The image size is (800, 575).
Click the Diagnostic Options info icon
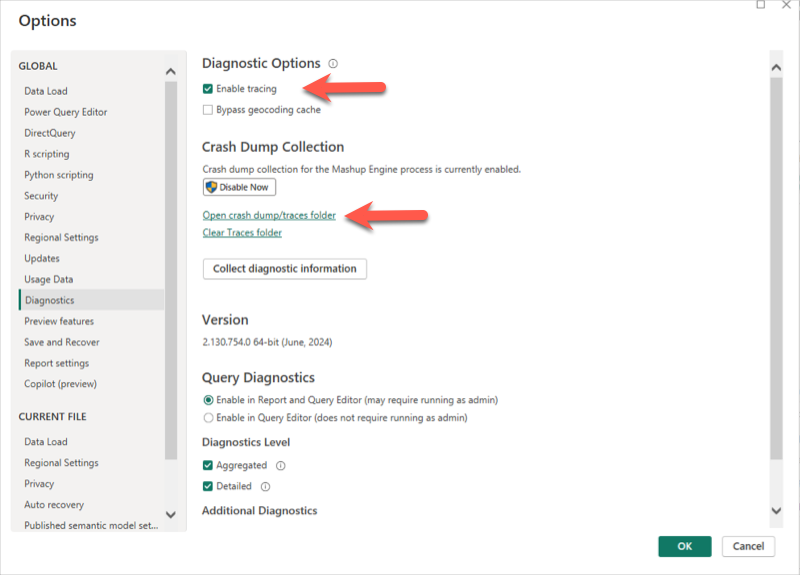click(333, 64)
